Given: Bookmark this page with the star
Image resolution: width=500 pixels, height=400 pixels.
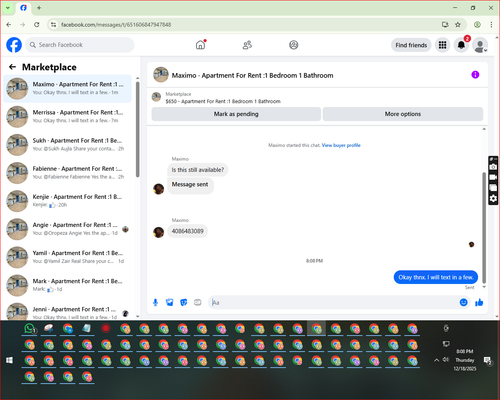Looking at the screenshot, I should click(x=458, y=25).
